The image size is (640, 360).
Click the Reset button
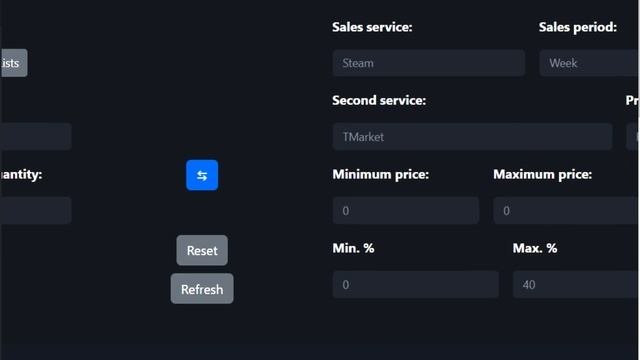[x=202, y=250]
